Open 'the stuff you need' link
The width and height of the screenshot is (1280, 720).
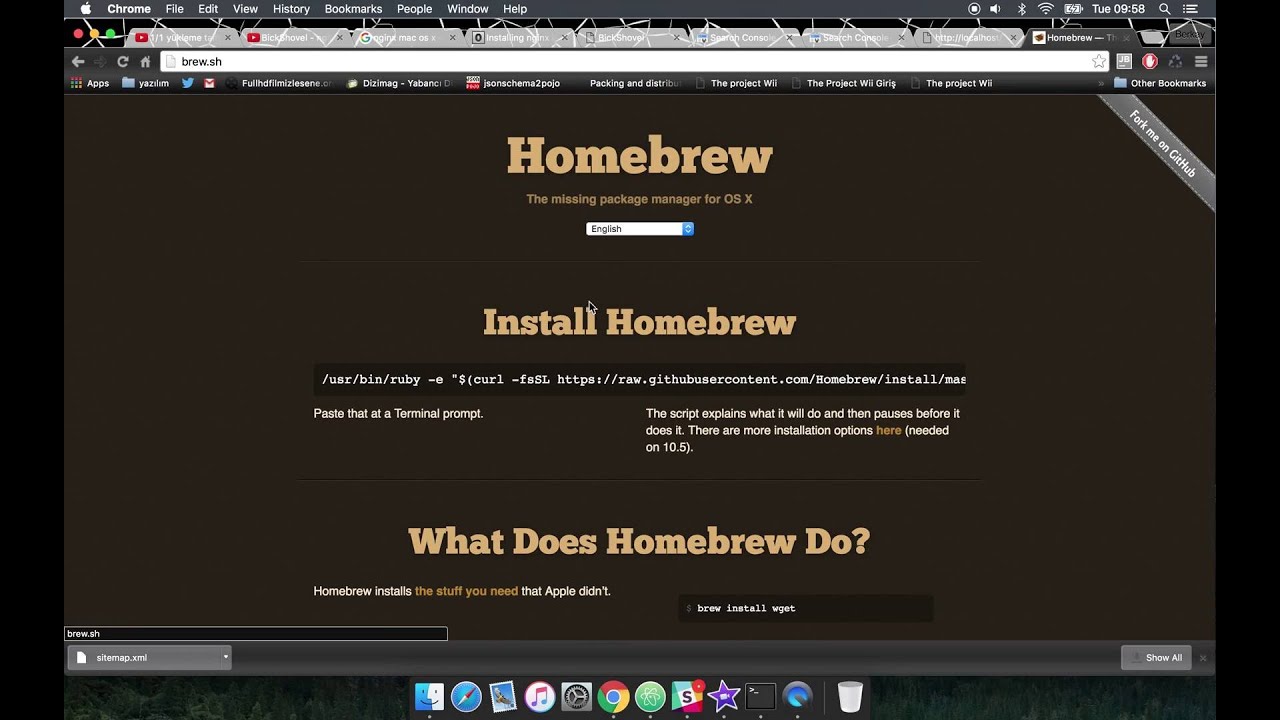(x=466, y=591)
